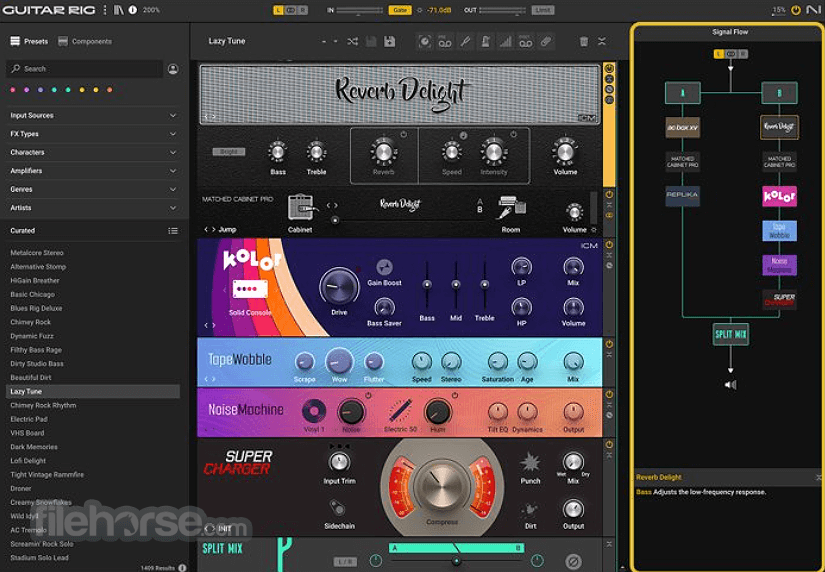Expand the Input Sources filter
The height and width of the screenshot is (572, 825).
[x=94, y=115]
